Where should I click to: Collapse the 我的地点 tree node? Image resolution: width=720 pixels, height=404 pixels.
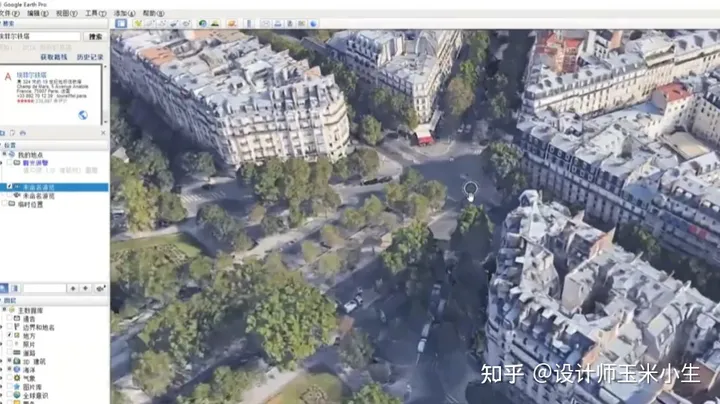click(4, 155)
